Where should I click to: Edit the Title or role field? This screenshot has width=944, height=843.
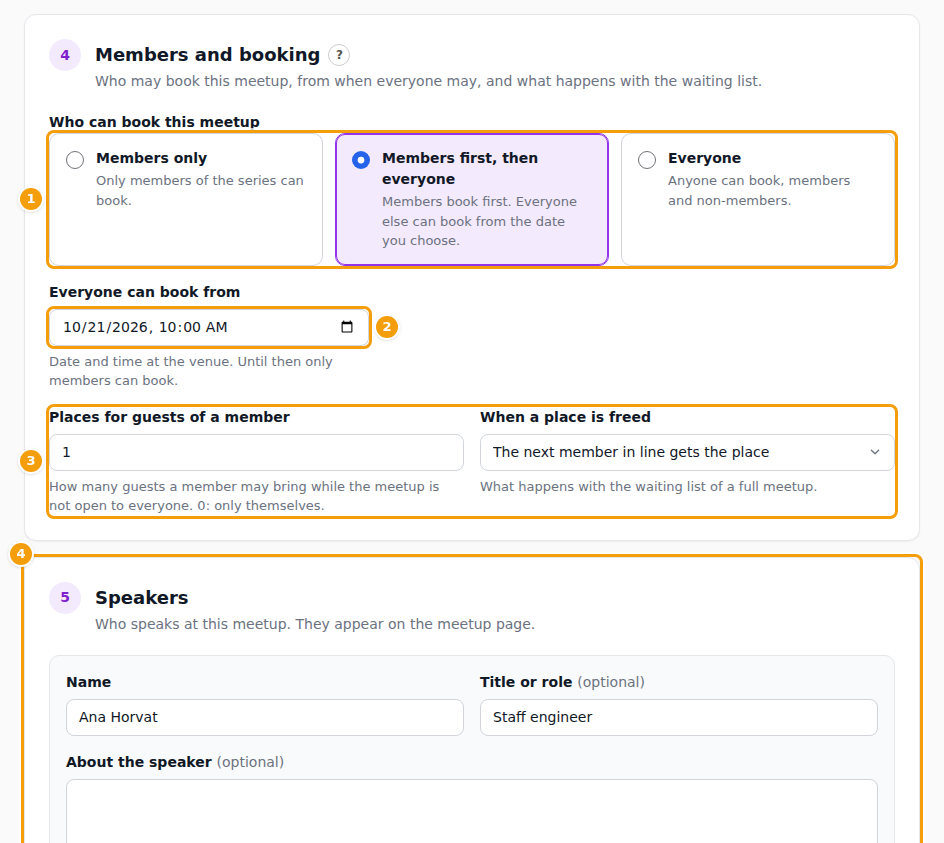[x=678, y=717]
